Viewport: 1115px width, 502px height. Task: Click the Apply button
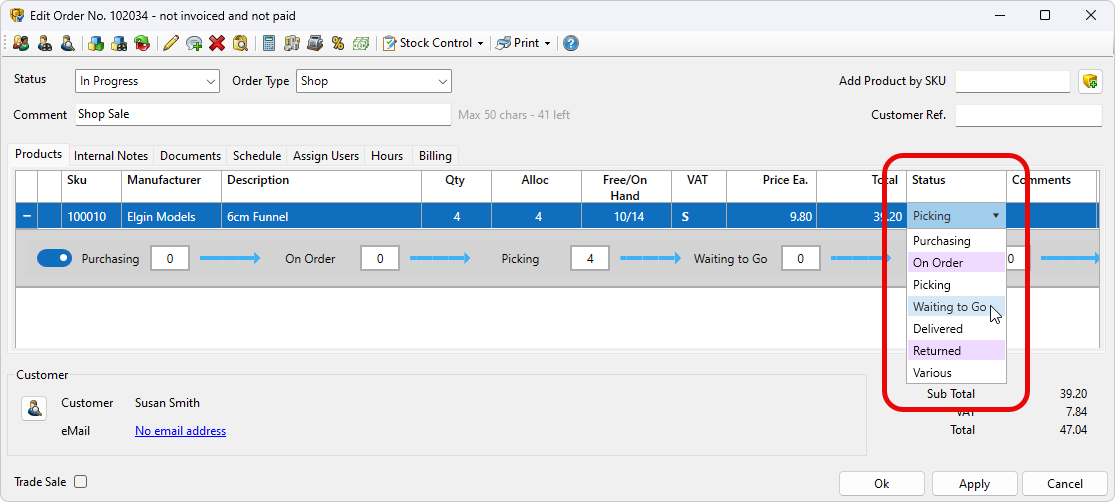(974, 483)
